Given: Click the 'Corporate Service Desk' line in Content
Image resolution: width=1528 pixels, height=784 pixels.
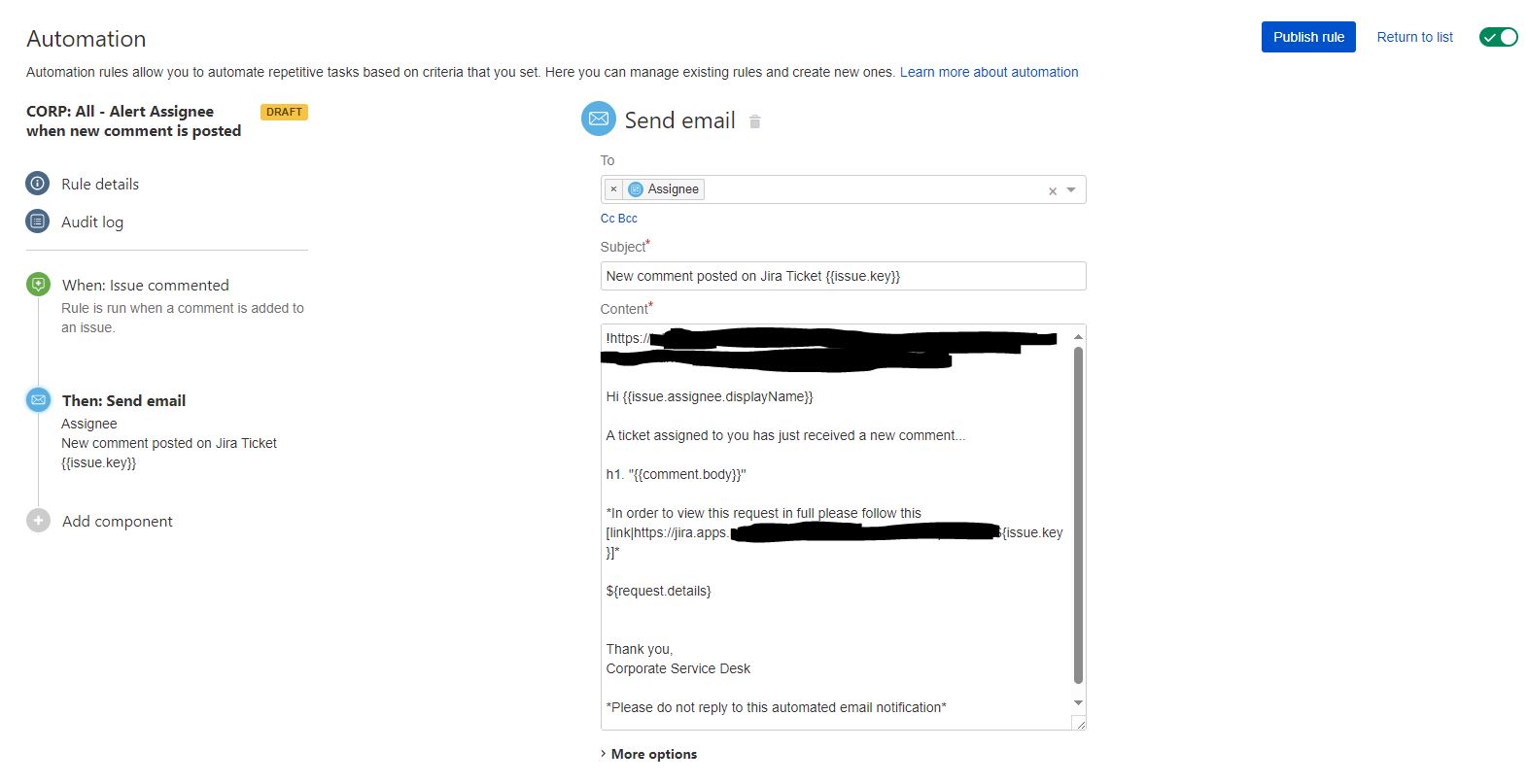Looking at the screenshot, I should click(x=677, y=668).
